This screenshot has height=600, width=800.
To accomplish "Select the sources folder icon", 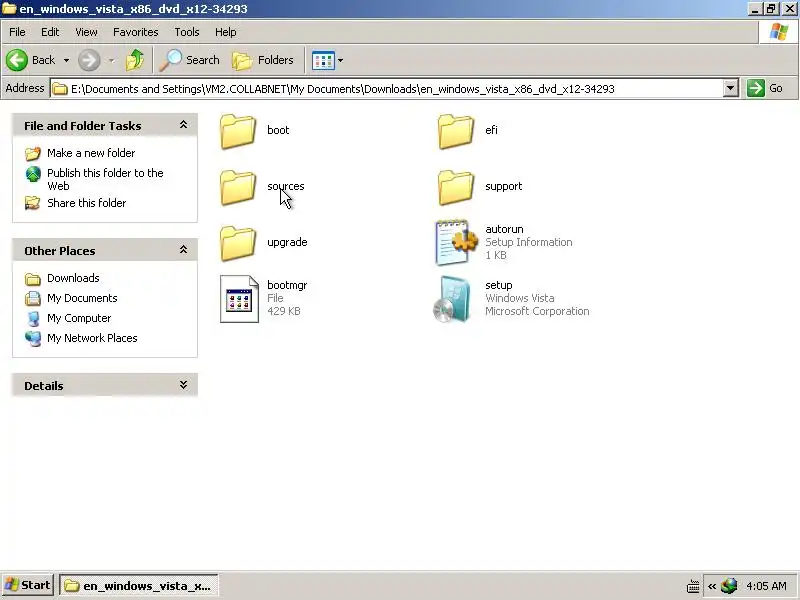I will [238, 187].
